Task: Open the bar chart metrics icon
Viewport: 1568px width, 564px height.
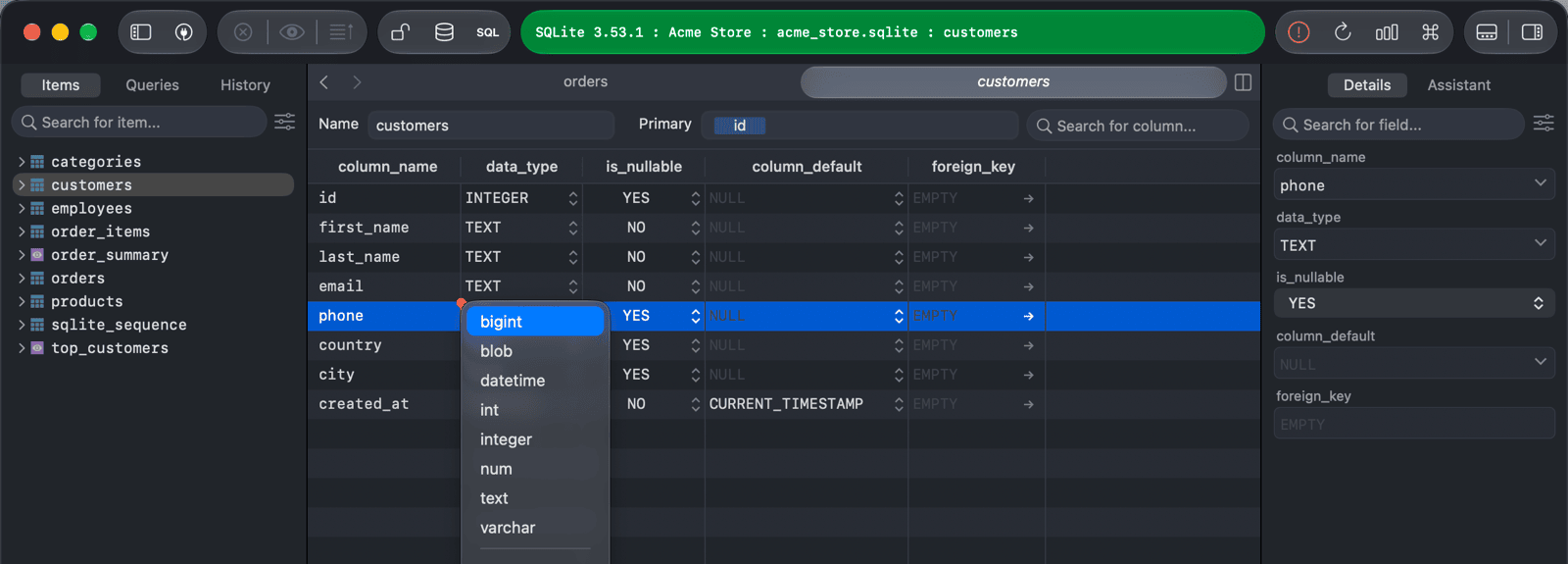Action: [x=1387, y=32]
